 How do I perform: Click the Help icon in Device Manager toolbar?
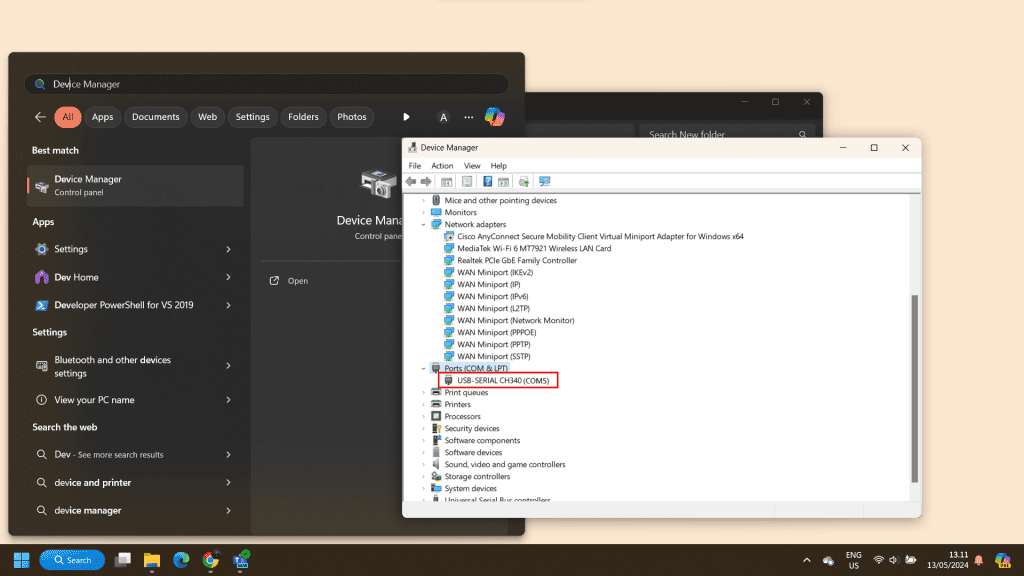click(x=488, y=182)
